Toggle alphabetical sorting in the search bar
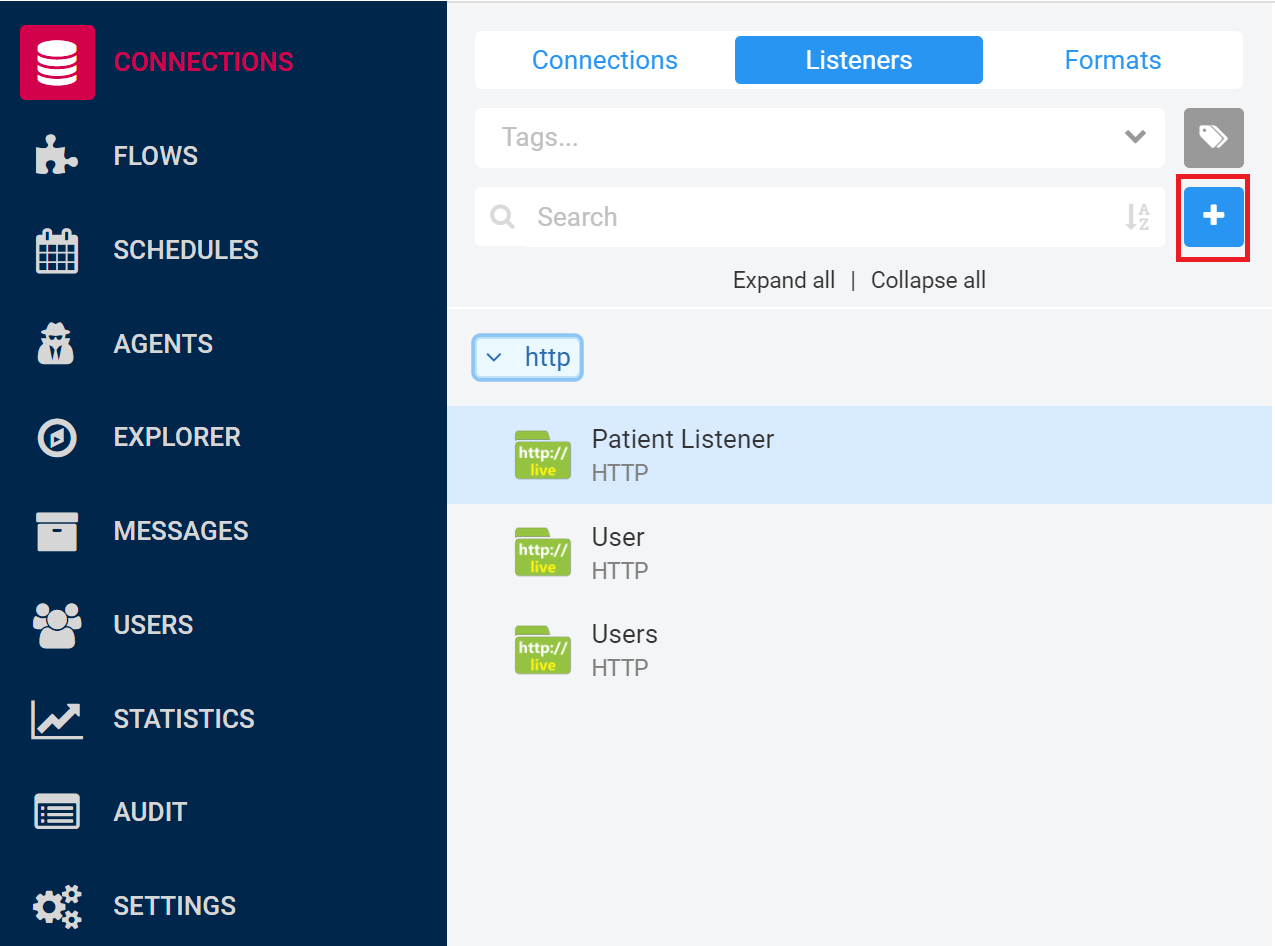1275x946 pixels. tap(1138, 216)
